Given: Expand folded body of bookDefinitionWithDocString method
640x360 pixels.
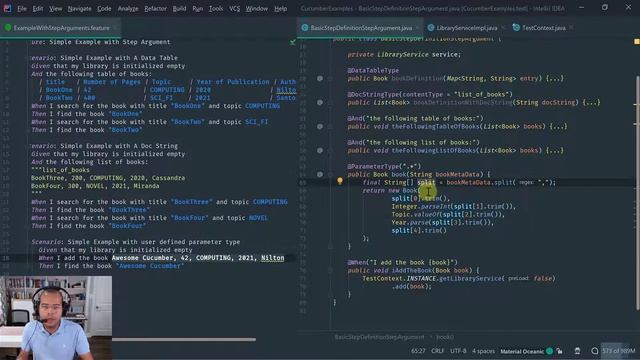Looking at the screenshot, I should 592,102.
